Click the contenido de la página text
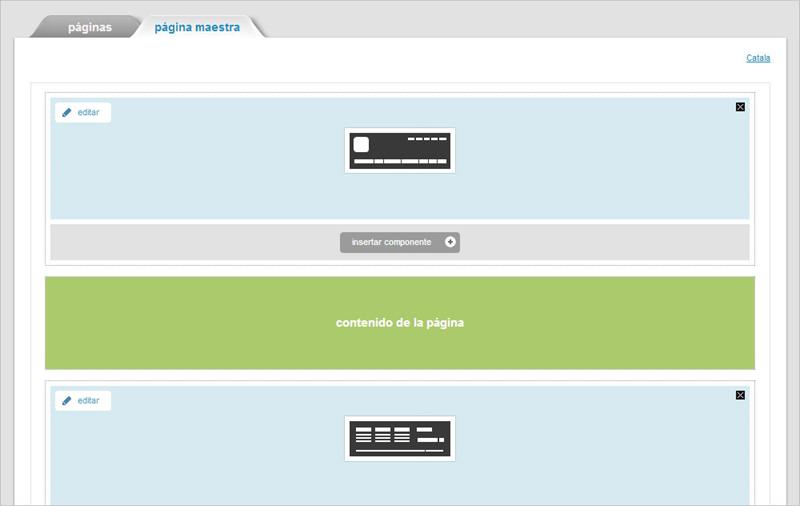 tap(400, 323)
